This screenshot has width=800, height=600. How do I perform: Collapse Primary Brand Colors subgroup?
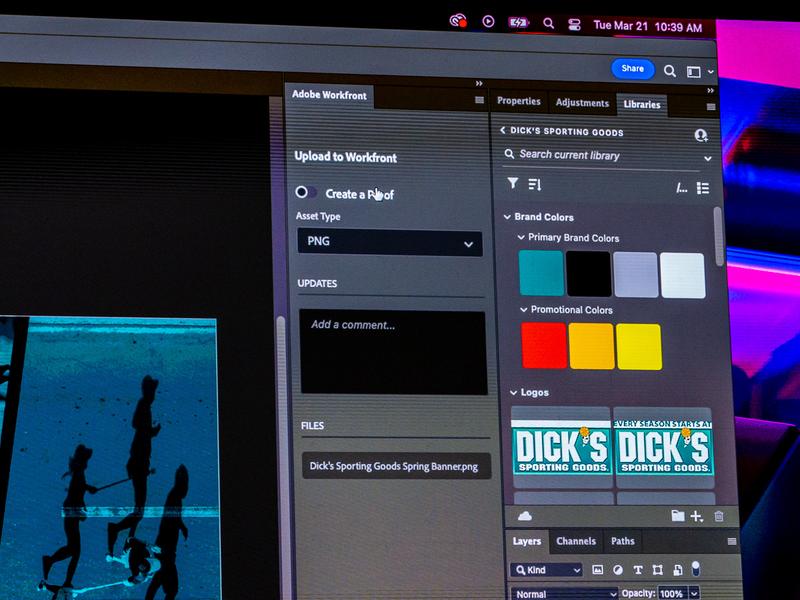pos(521,237)
